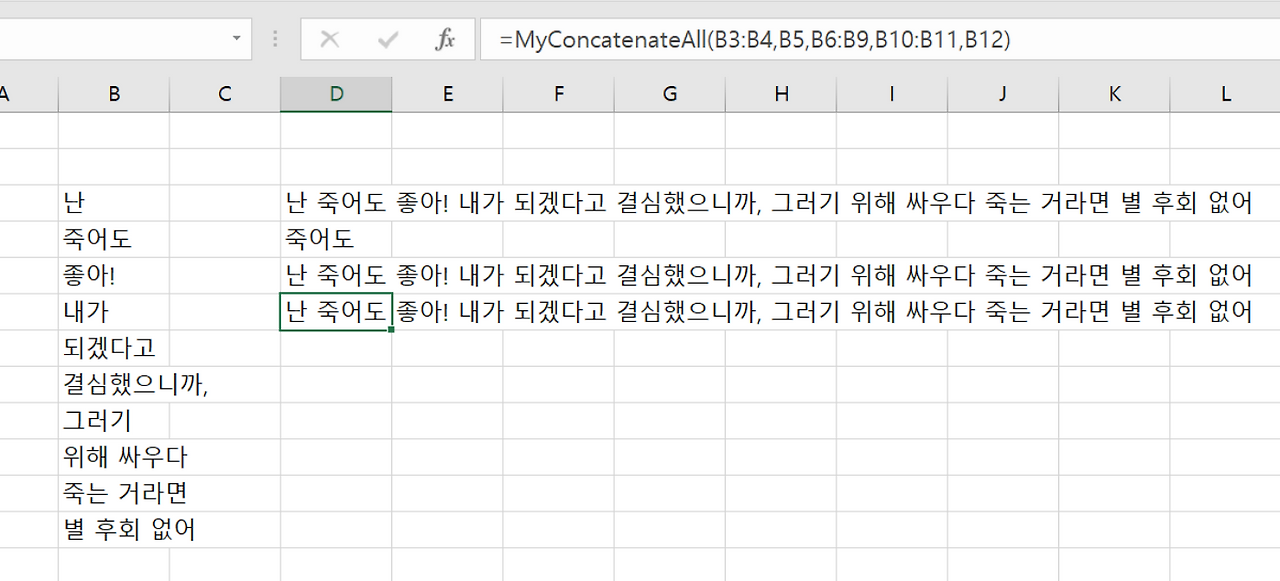Viewport: 1280px width, 581px height.
Task: Click the Enter (checkmark) icon beside formula bar
Action: pyautogui.click(x=386, y=39)
